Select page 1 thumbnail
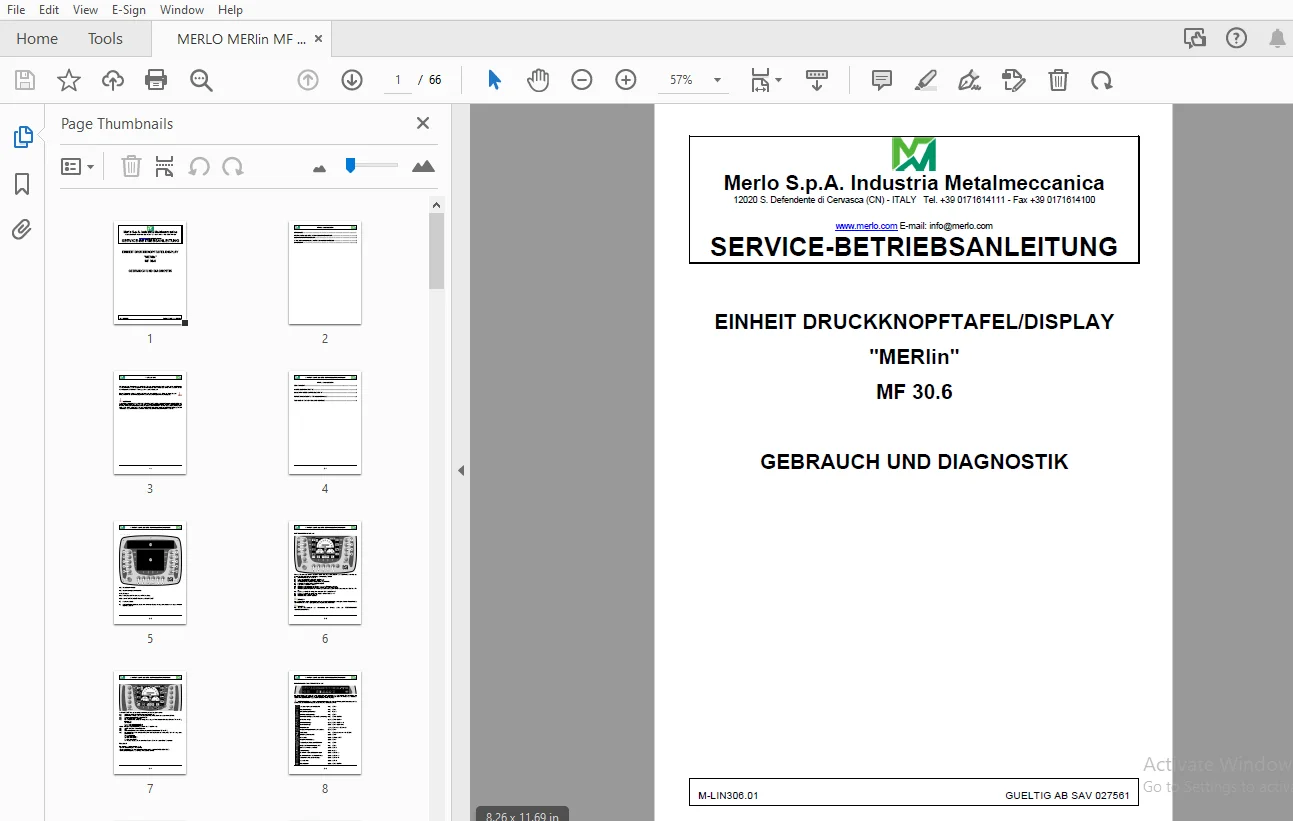Screen dimensions: 1293x821 click(150, 273)
